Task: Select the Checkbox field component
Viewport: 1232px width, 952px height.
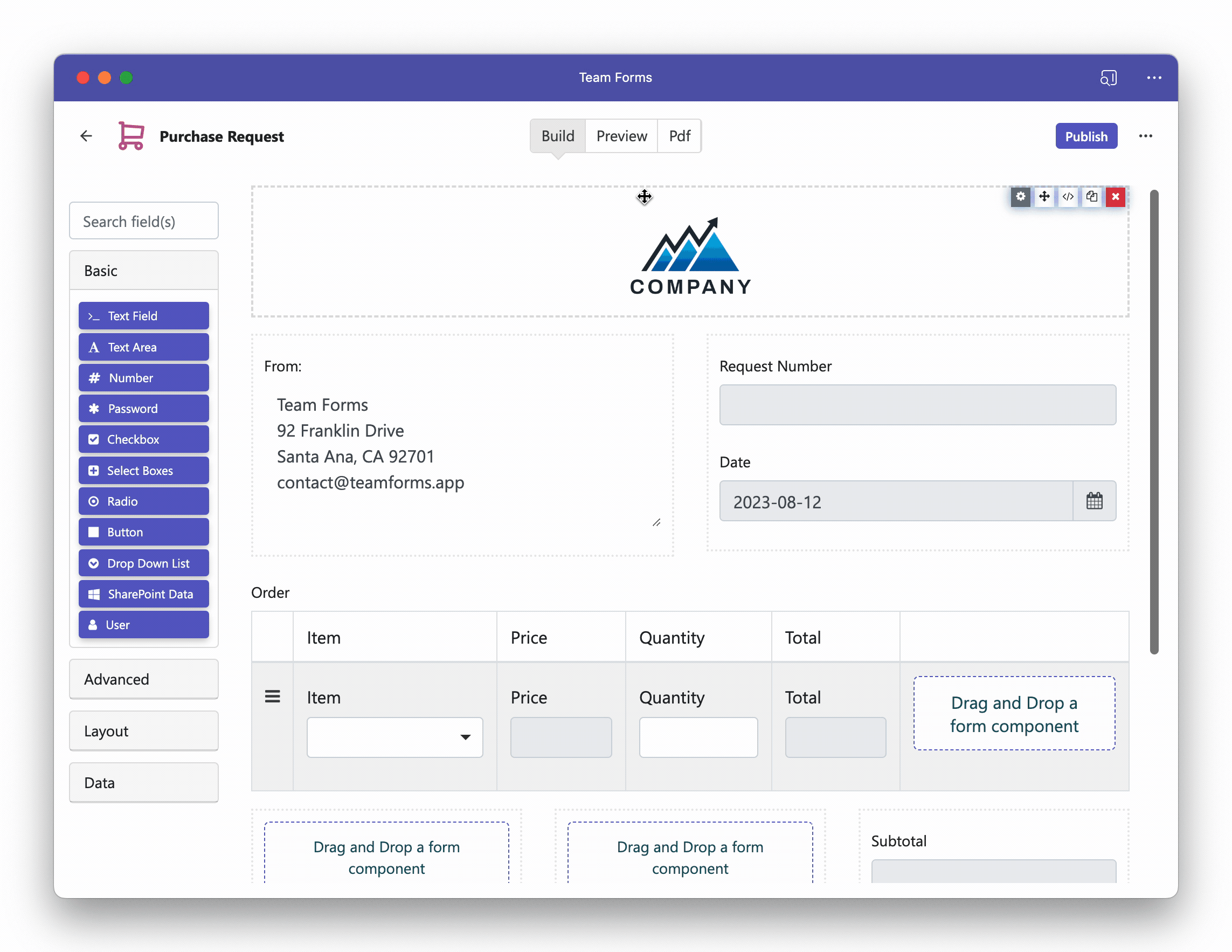Action: [144, 439]
